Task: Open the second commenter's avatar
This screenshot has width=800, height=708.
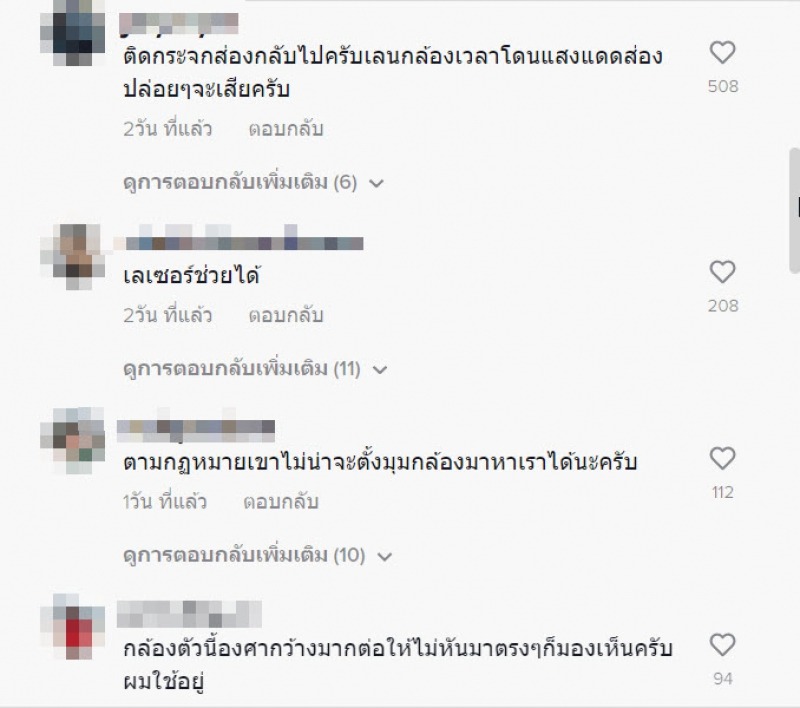Action: [72, 256]
